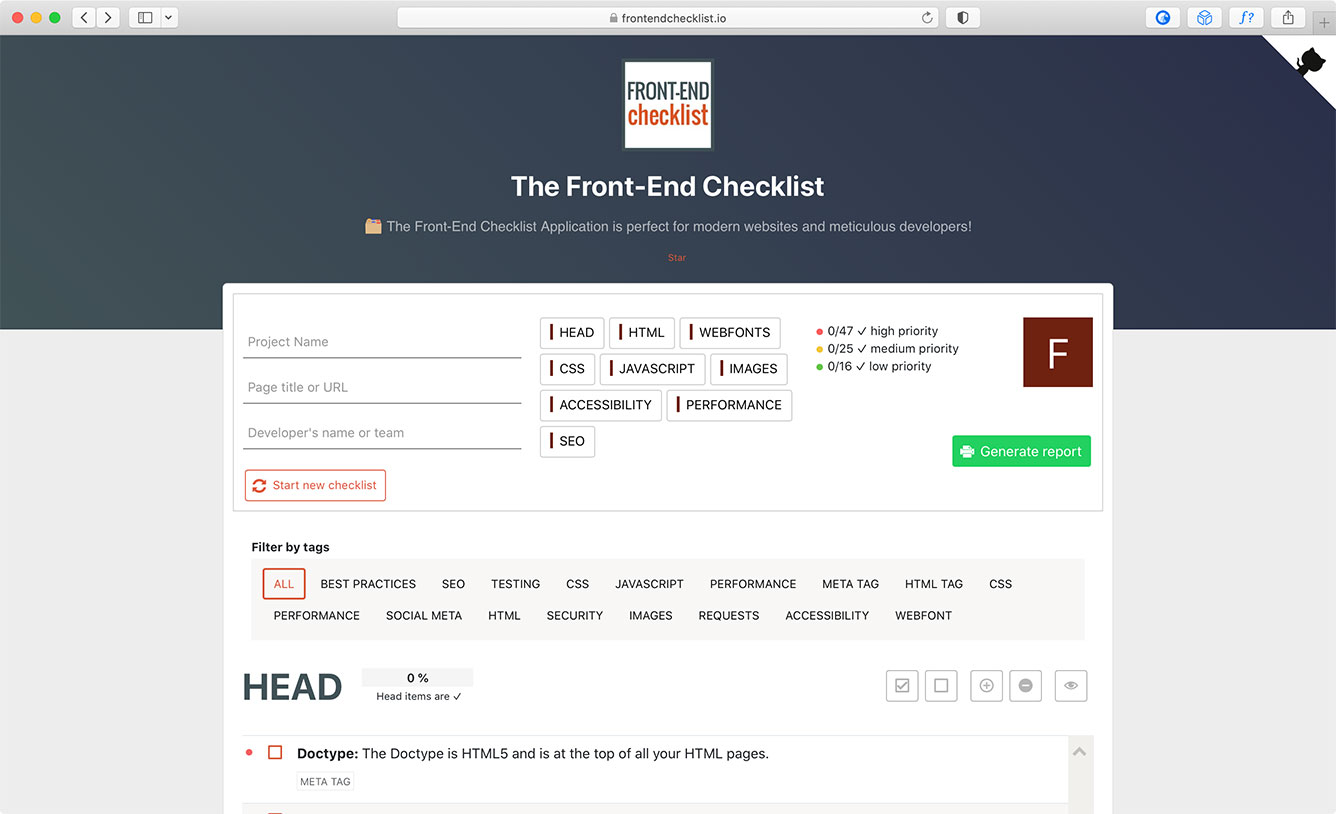Image resolution: width=1336 pixels, height=814 pixels.
Task: Jump to the WEBFONTS section button
Action: [730, 333]
